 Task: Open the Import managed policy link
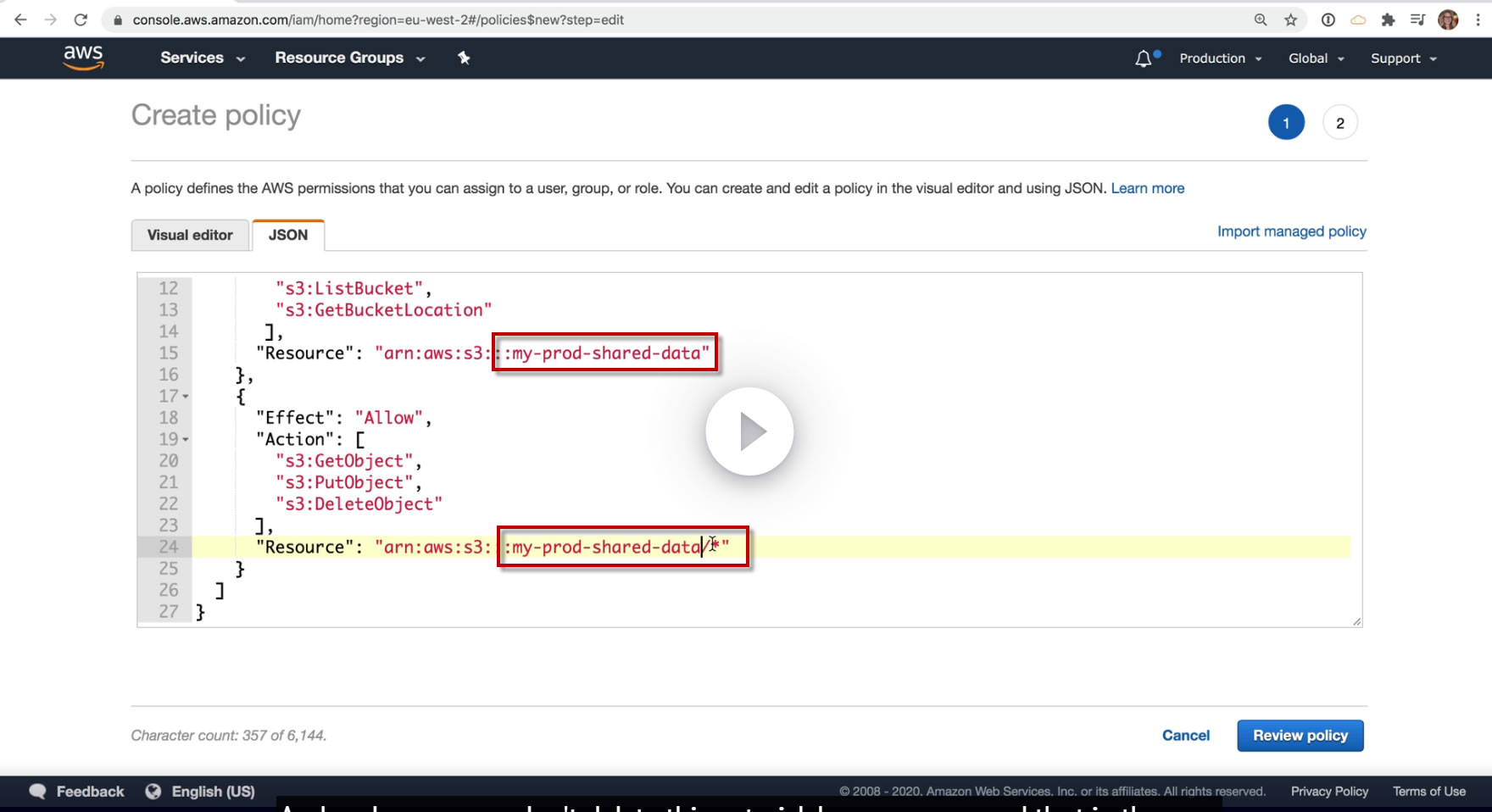pyautogui.click(x=1291, y=231)
